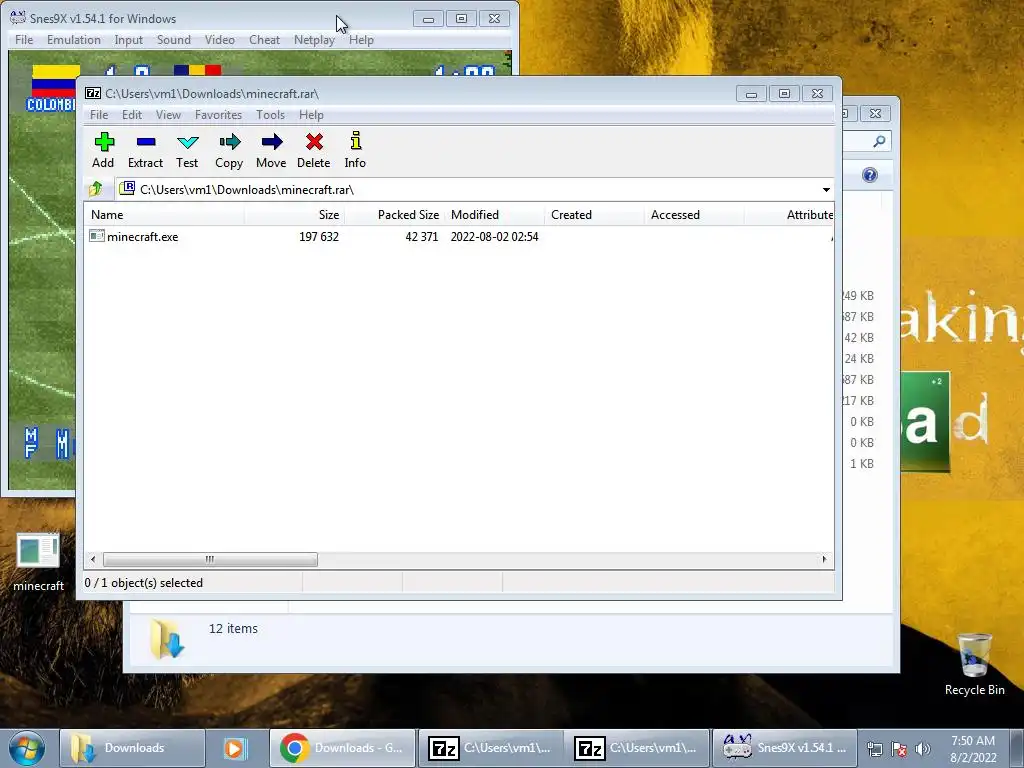Sort by Modified column header
This screenshot has width=1024, height=768.
pos(494,215)
